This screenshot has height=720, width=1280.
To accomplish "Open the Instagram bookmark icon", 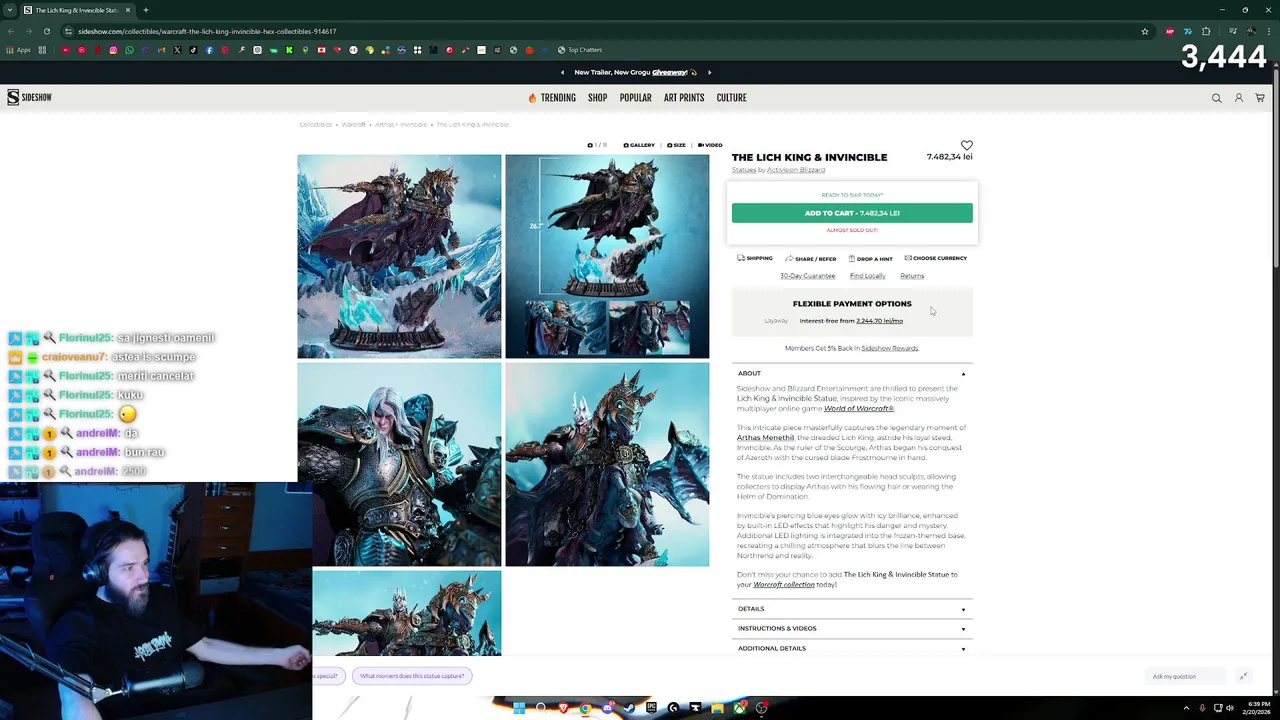I will (113, 50).
